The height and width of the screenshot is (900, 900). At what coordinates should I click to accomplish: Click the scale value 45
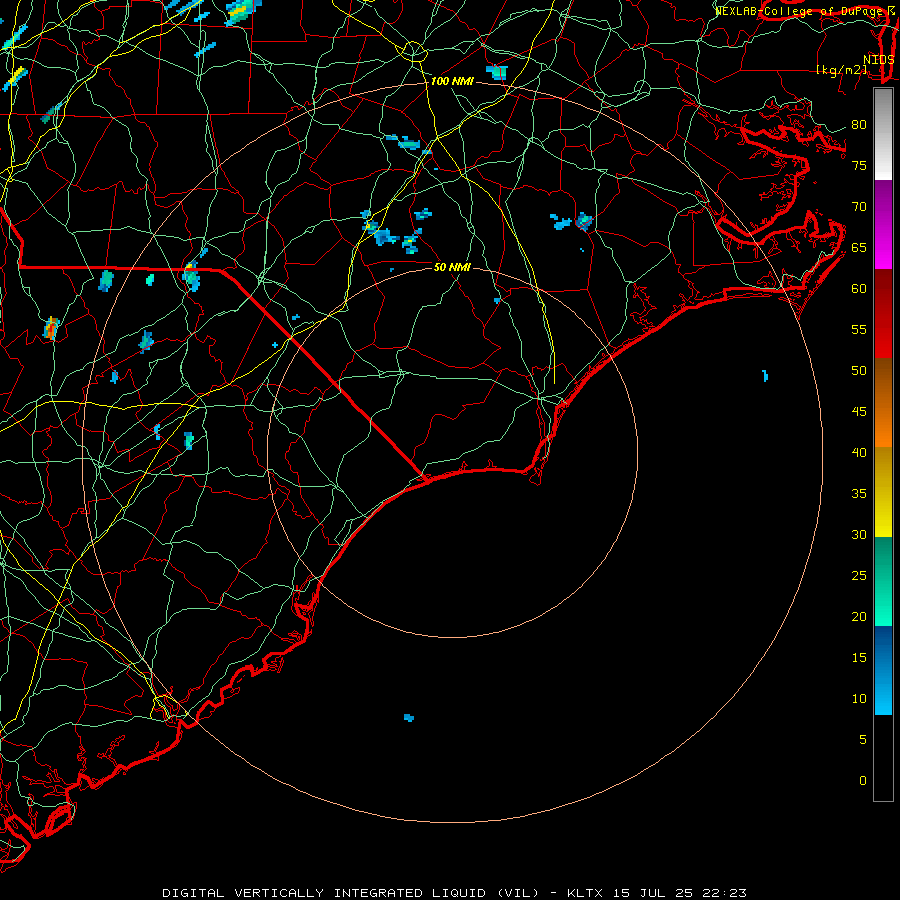[x=859, y=412]
